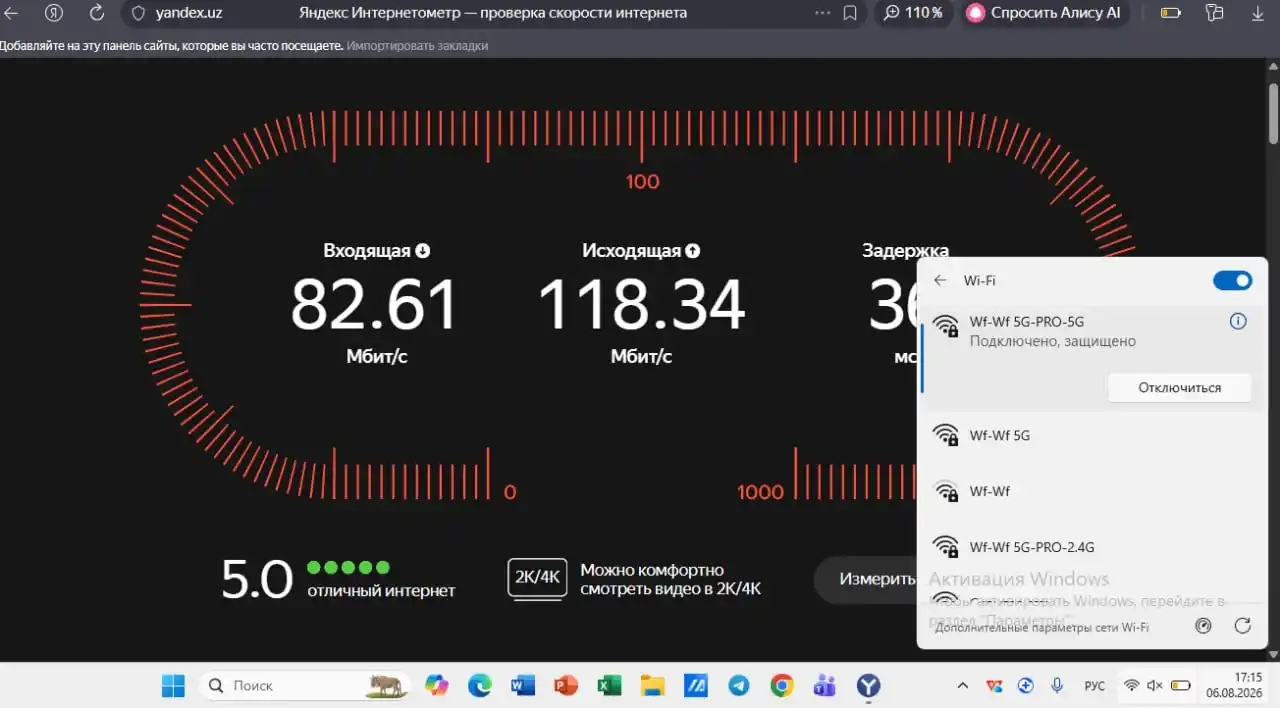
Task: Open the blue slash app icon in taskbar
Action: tap(696, 685)
